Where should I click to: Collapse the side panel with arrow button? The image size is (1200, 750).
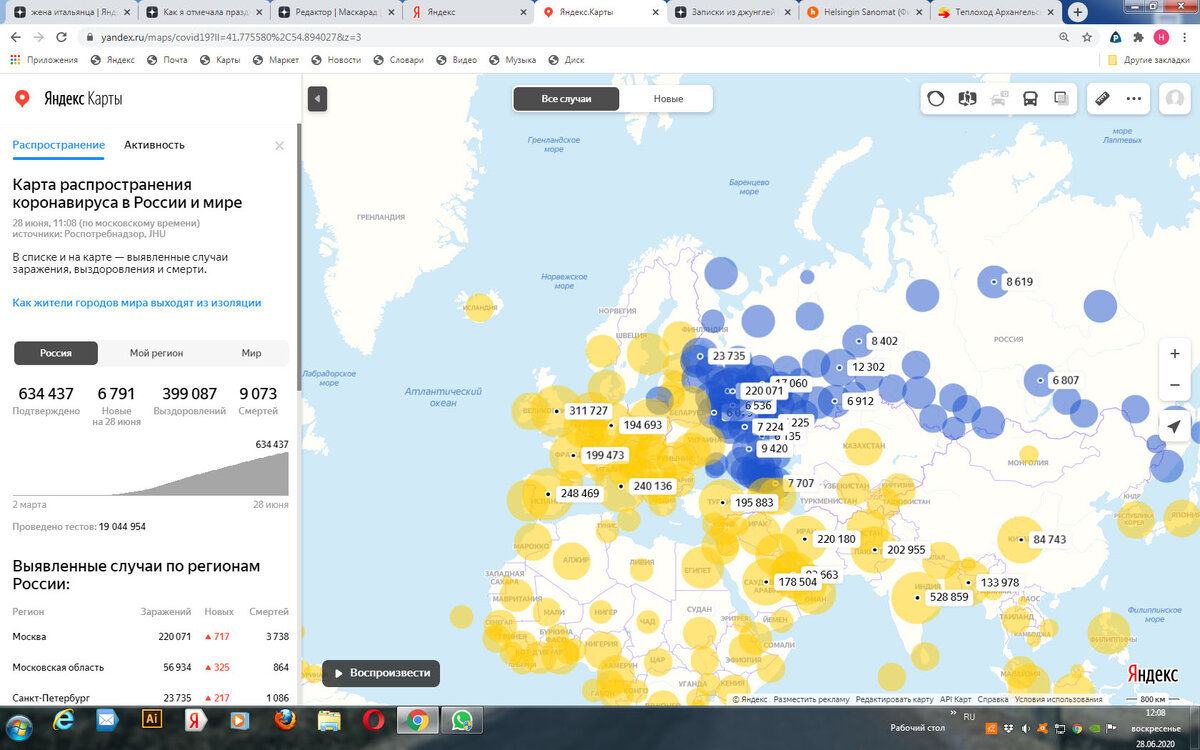point(317,99)
